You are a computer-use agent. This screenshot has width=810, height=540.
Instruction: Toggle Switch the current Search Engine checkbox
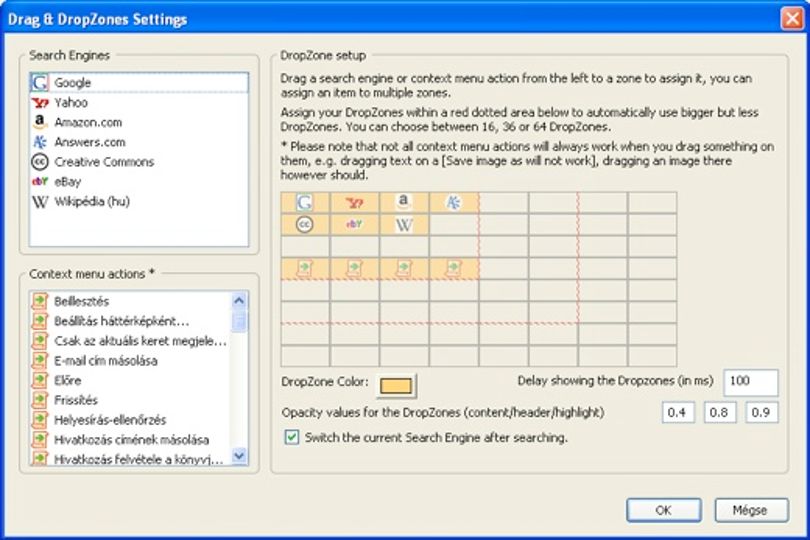[292, 437]
